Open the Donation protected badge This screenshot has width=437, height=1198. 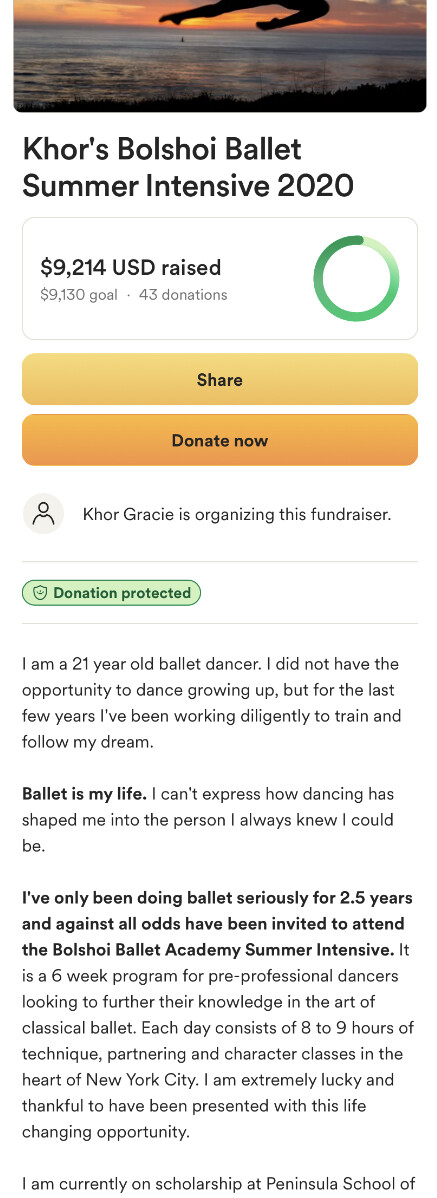(x=112, y=593)
